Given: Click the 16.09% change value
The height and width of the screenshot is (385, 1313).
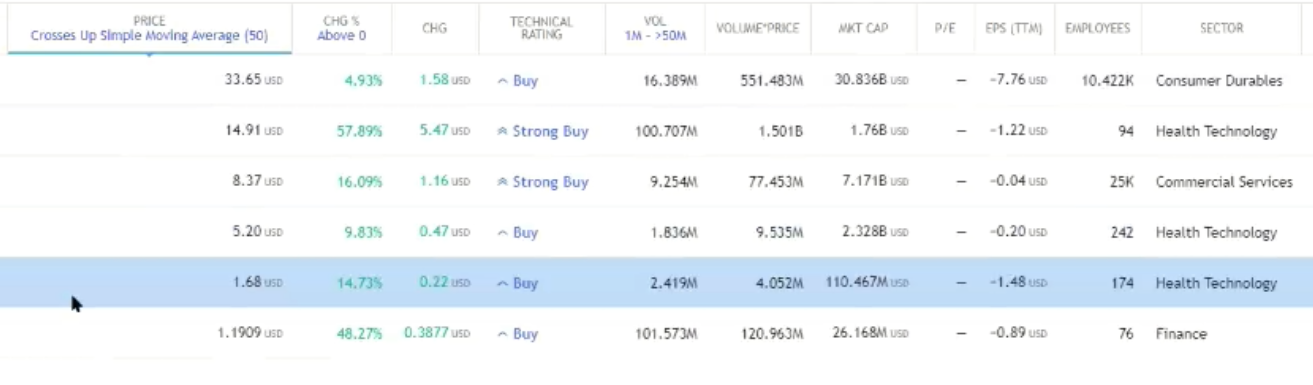Looking at the screenshot, I should 359,182.
